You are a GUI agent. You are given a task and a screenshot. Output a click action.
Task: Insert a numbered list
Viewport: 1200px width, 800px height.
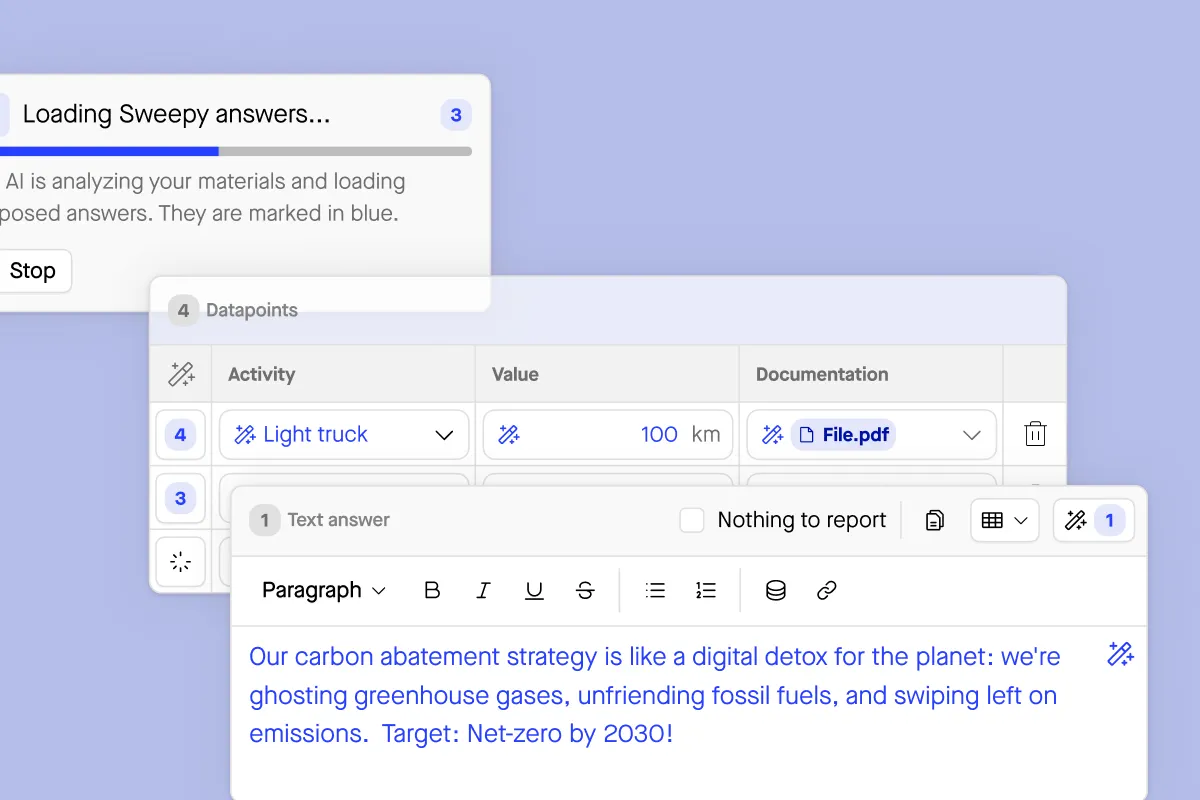tap(706, 591)
